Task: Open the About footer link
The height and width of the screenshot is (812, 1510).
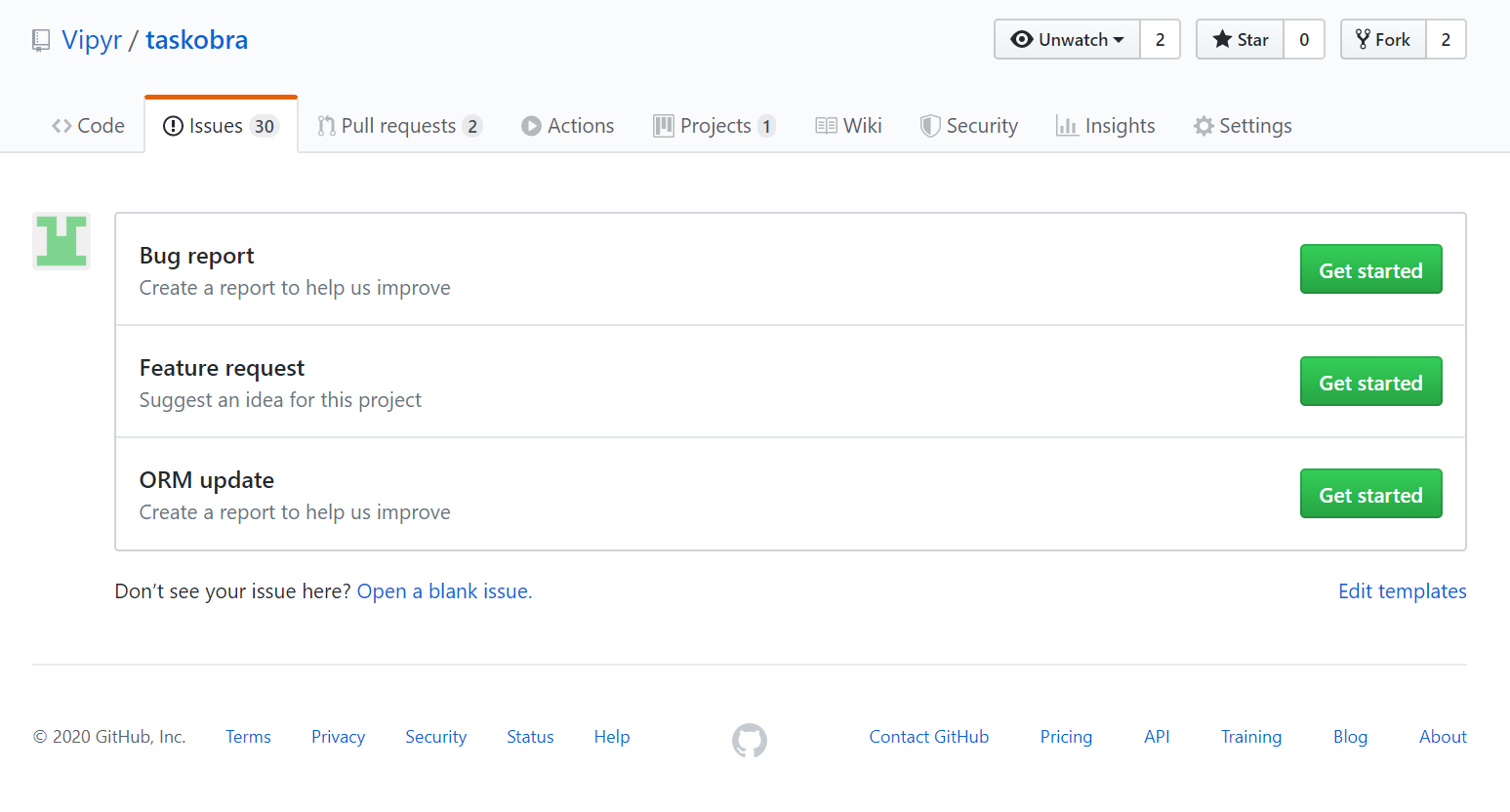Action: [x=1443, y=737]
